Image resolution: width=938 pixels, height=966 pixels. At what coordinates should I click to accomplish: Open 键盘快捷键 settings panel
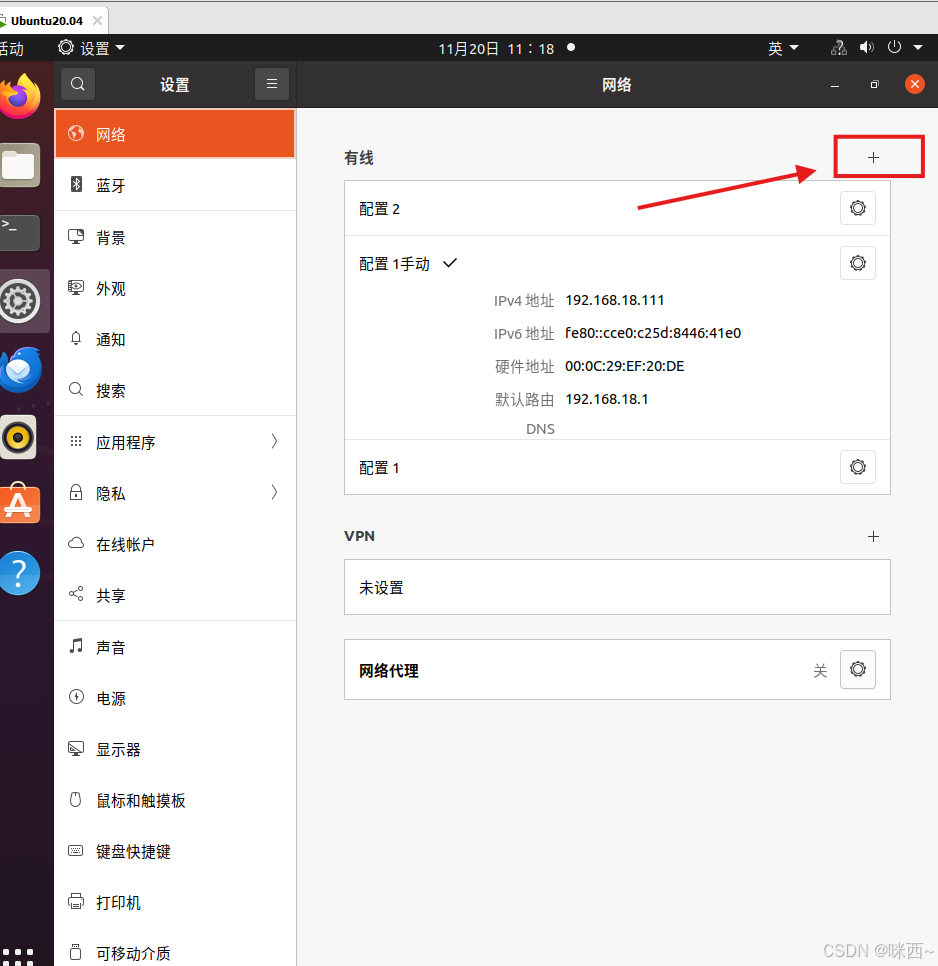175,851
